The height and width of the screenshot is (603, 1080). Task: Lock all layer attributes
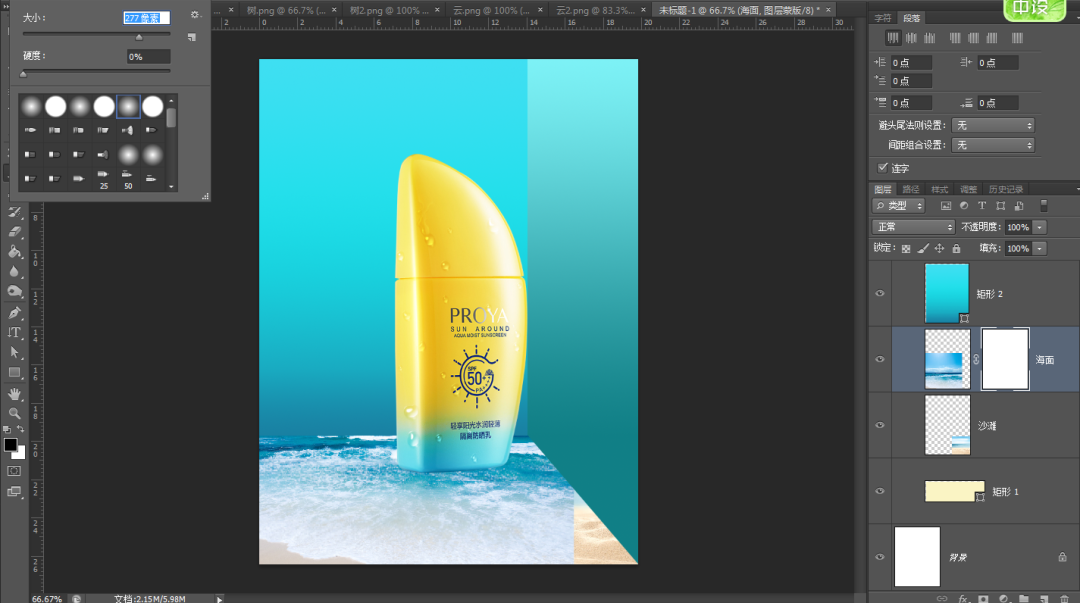(x=956, y=249)
